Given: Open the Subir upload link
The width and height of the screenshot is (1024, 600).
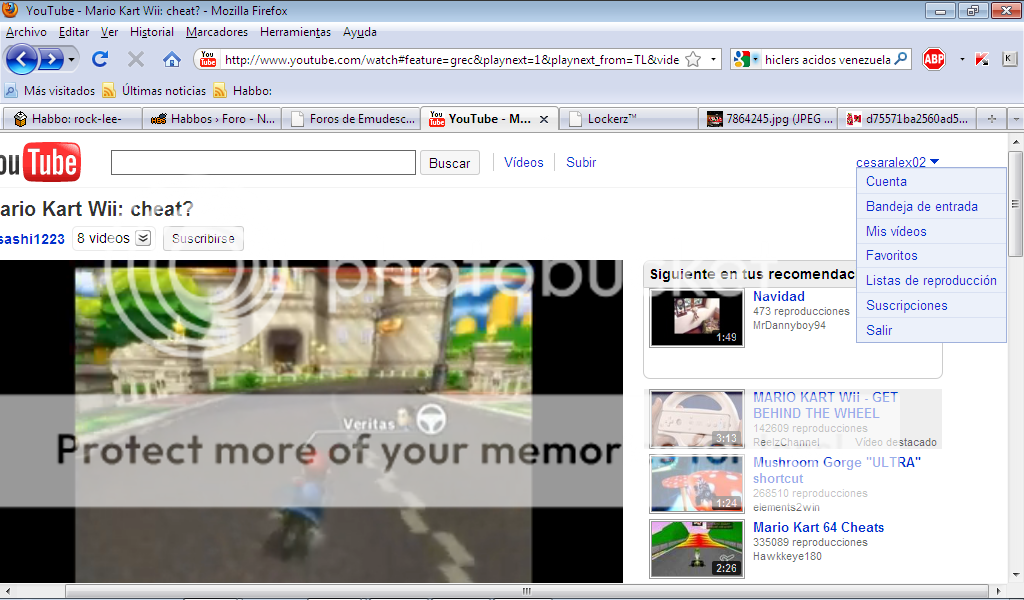Looking at the screenshot, I should [x=581, y=162].
